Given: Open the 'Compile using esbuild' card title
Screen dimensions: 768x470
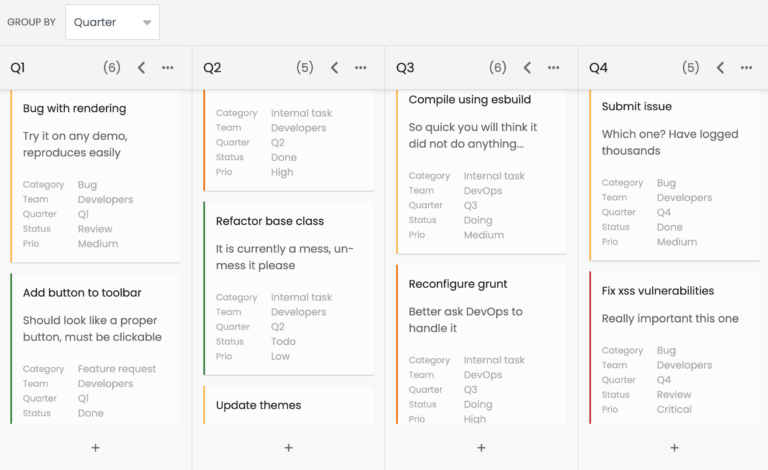Looking at the screenshot, I should pos(470,99).
